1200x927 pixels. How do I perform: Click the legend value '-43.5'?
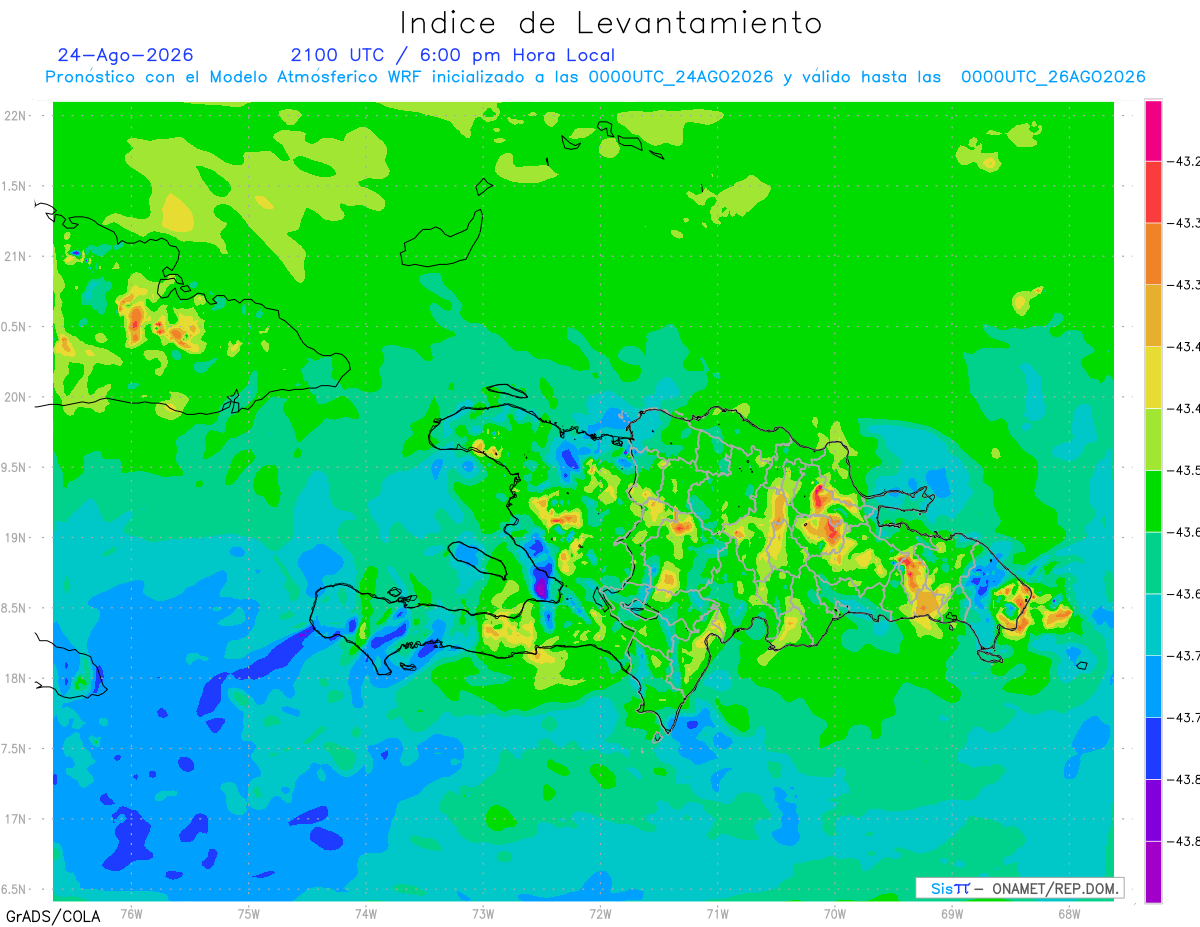(1185, 470)
